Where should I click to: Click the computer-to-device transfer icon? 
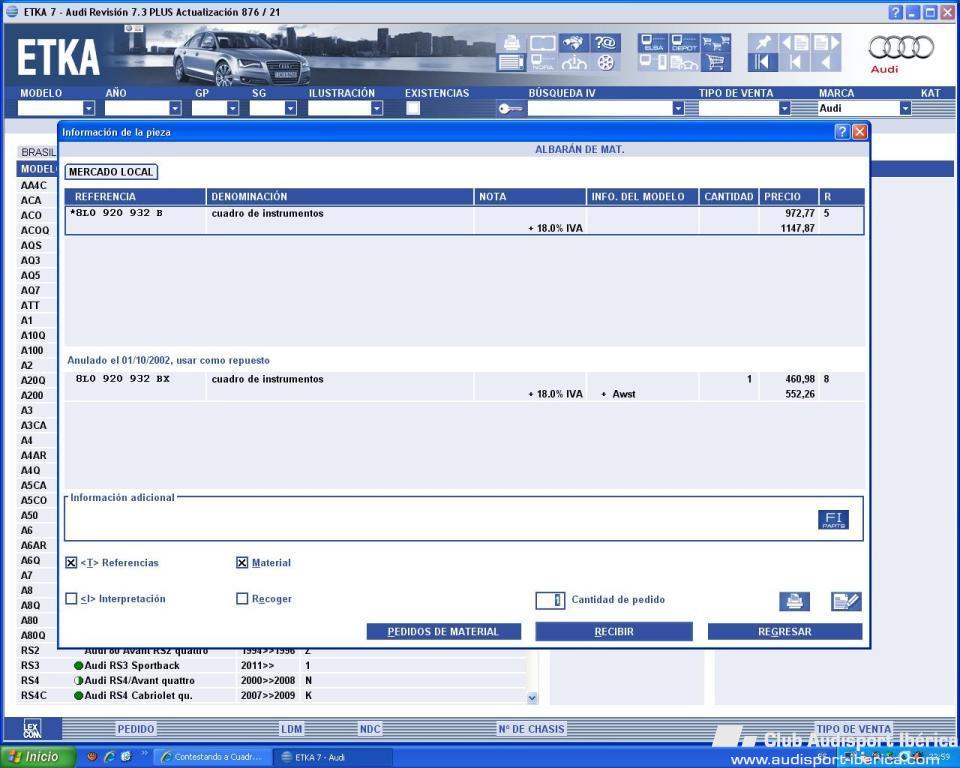pyautogui.click(x=653, y=62)
